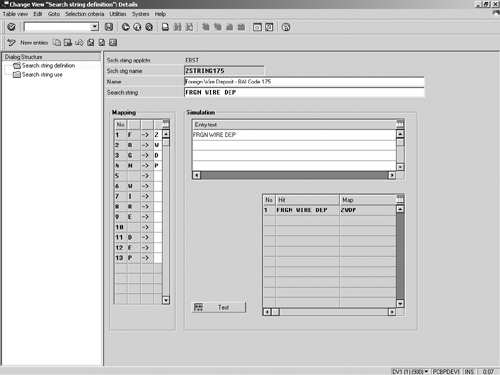Click the green Back arrow icon
The width and height of the screenshot is (500, 375).
click(x=126, y=27)
